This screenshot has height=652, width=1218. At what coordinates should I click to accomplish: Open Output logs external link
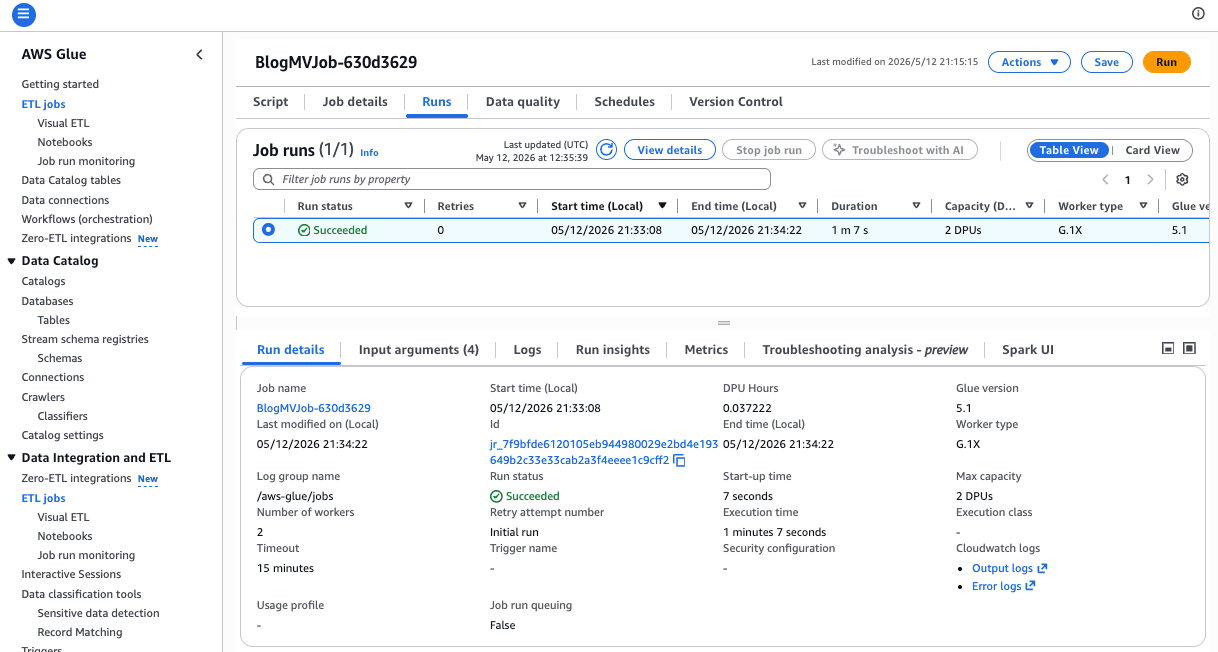[x=1009, y=568]
